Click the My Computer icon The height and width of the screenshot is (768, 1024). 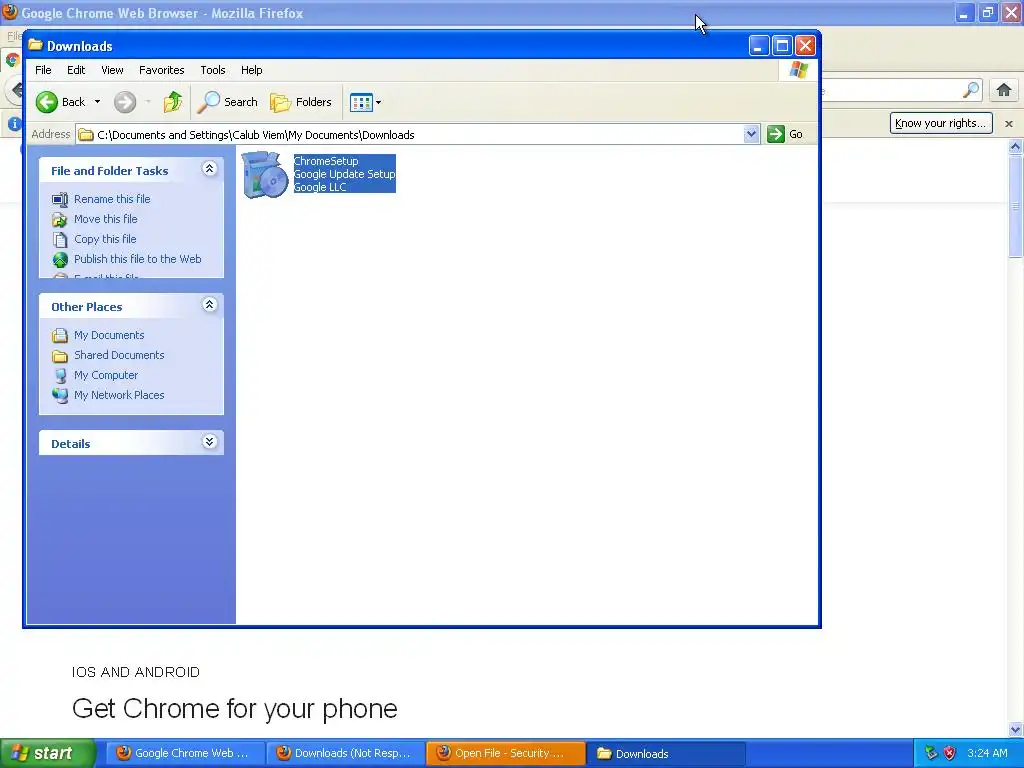[x=60, y=376]
